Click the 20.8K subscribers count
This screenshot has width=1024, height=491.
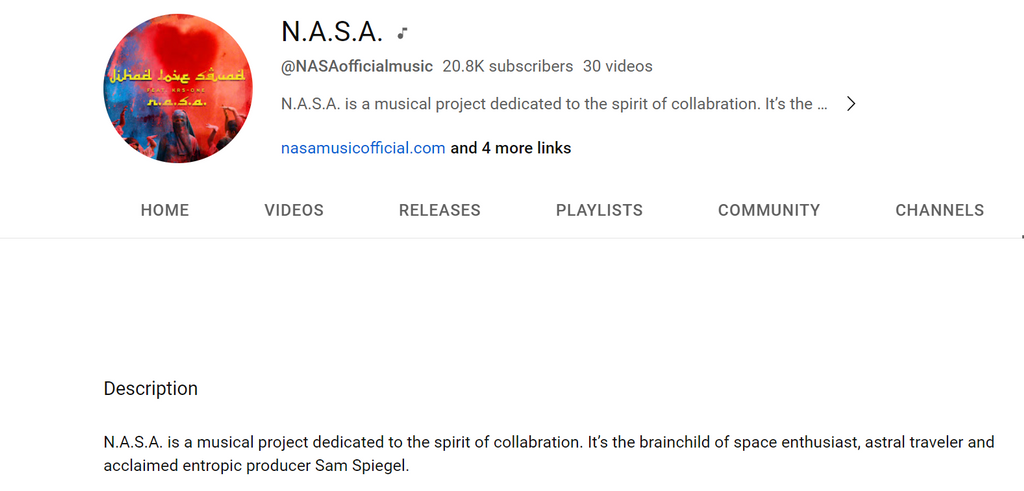click(x=507, y=66)
